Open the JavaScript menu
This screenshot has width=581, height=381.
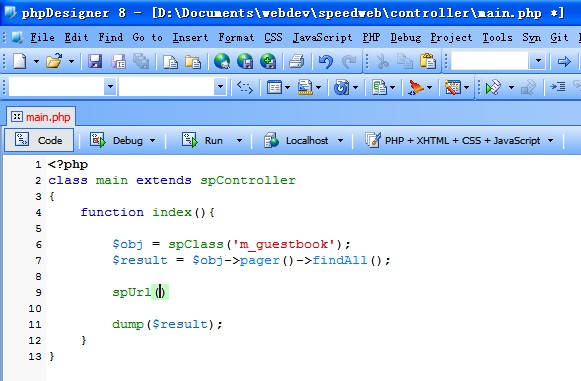click(322, 37)
